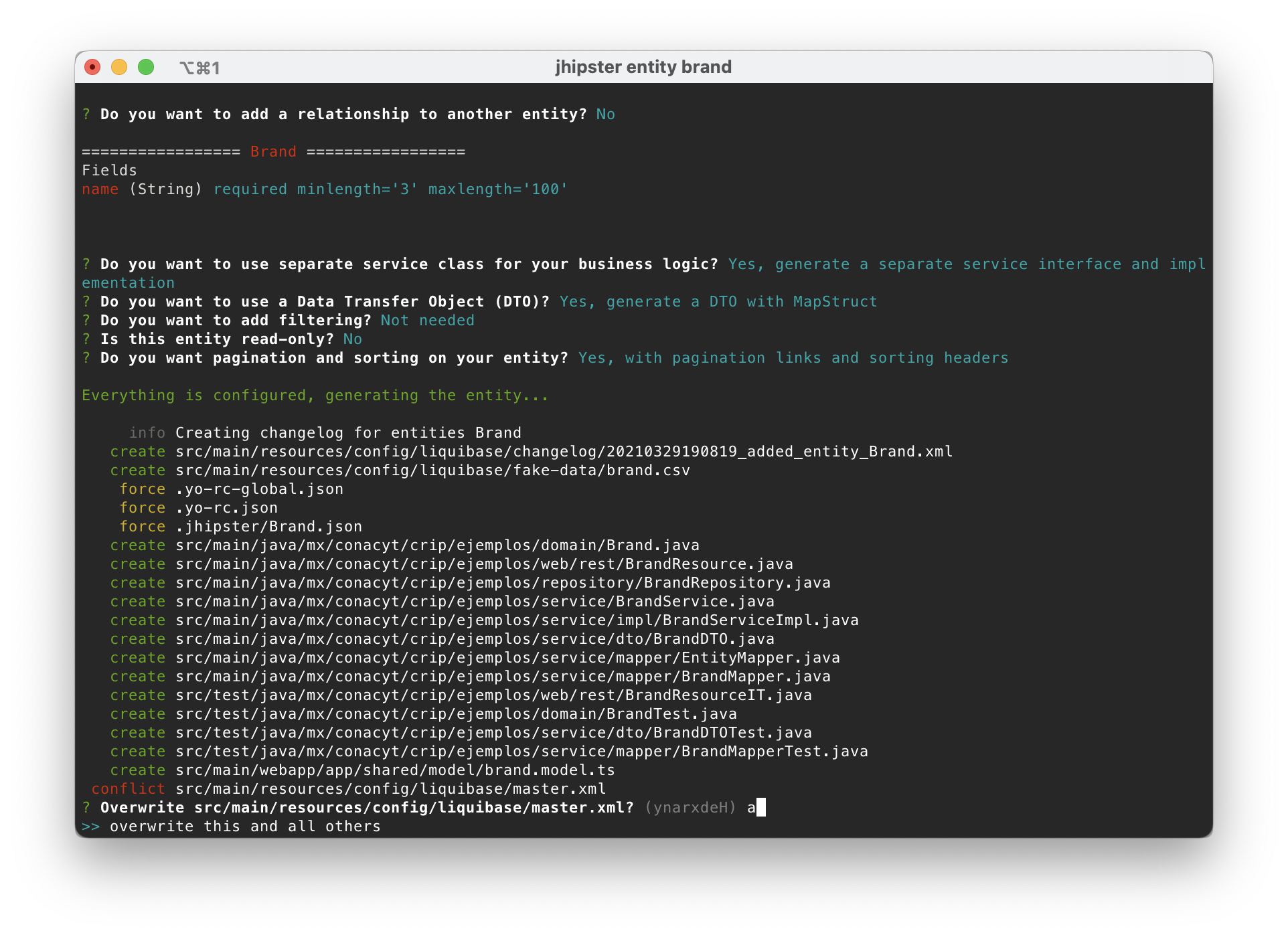
Task: Click the service/BrandService.java file path
Action: [475, 602]
